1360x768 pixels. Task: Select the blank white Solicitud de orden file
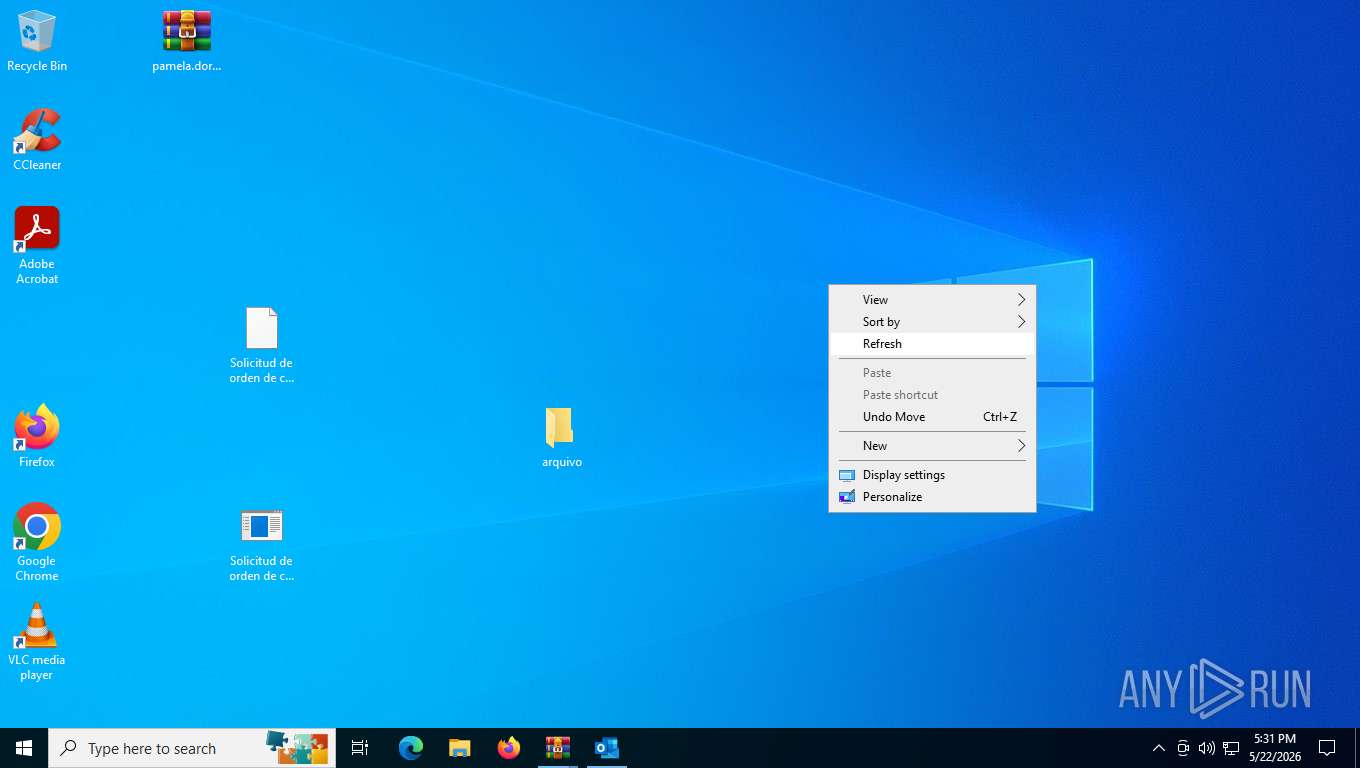point(261,345)
